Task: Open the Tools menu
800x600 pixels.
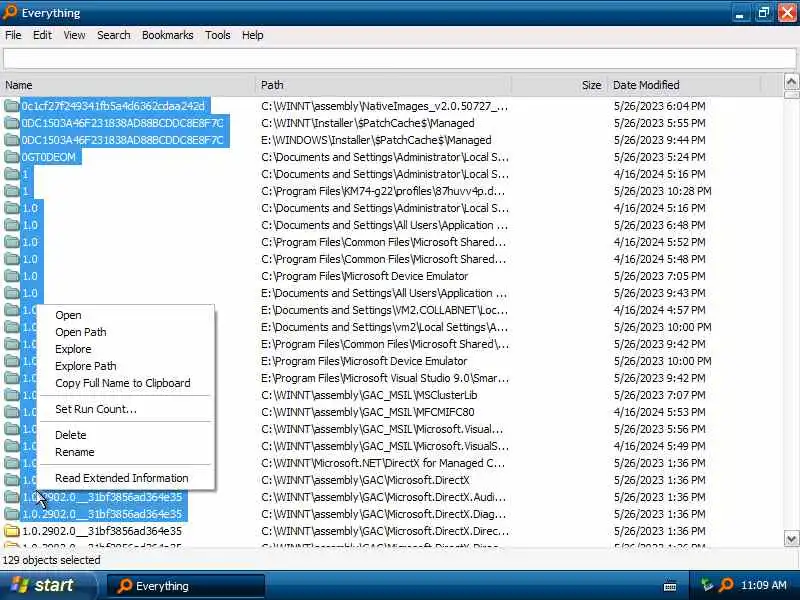Action: (x=218, y=35)
